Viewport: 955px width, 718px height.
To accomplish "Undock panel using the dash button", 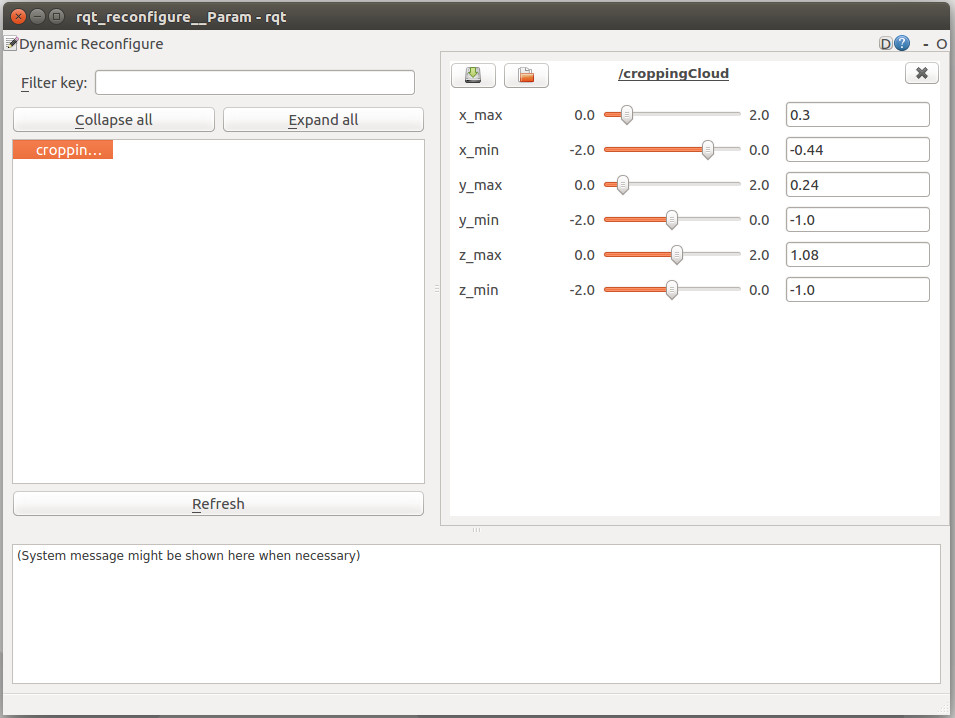I will 926,44.
